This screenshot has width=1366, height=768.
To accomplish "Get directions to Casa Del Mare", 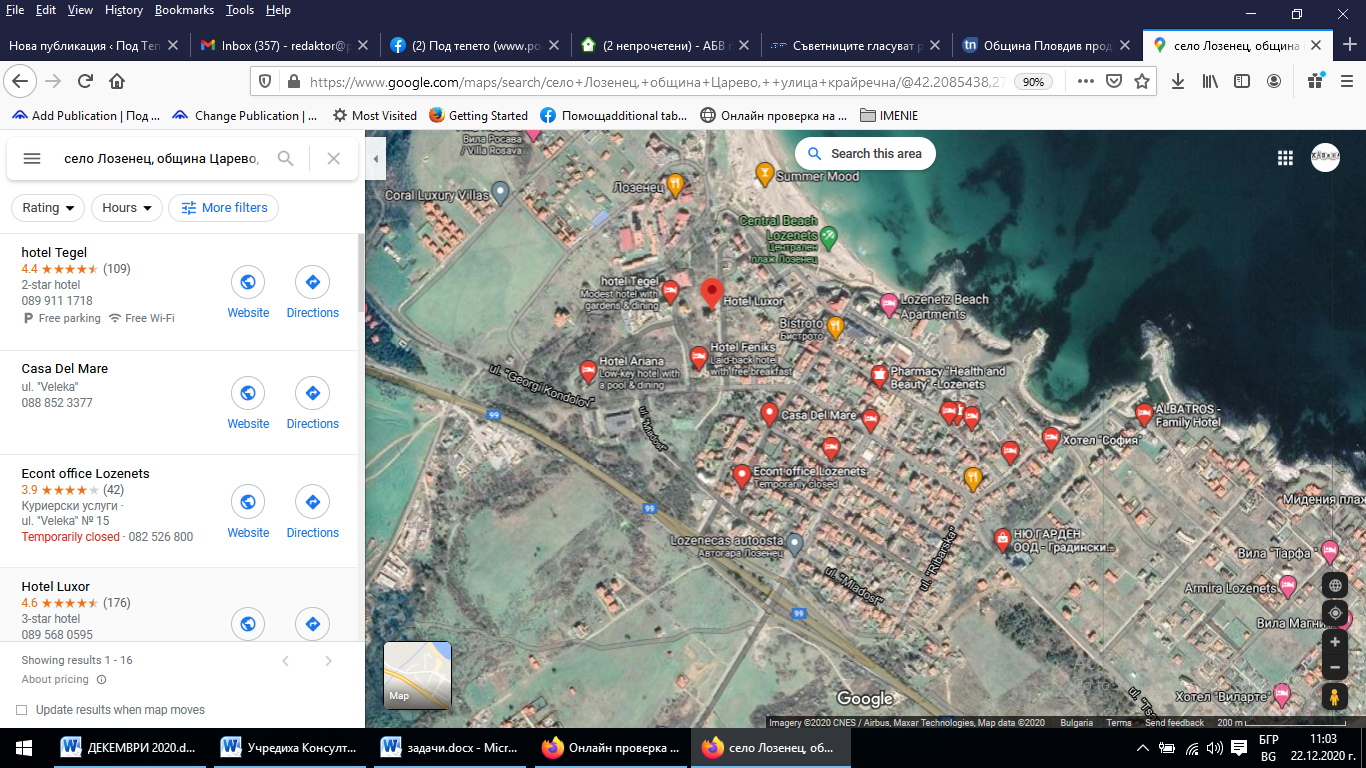I will [312, 393].
